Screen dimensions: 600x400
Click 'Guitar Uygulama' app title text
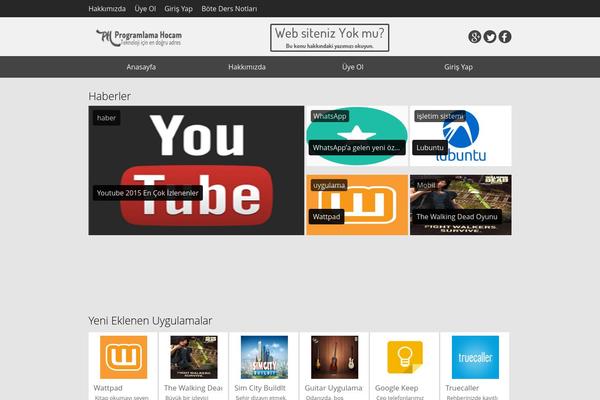(x=333, y=388)
